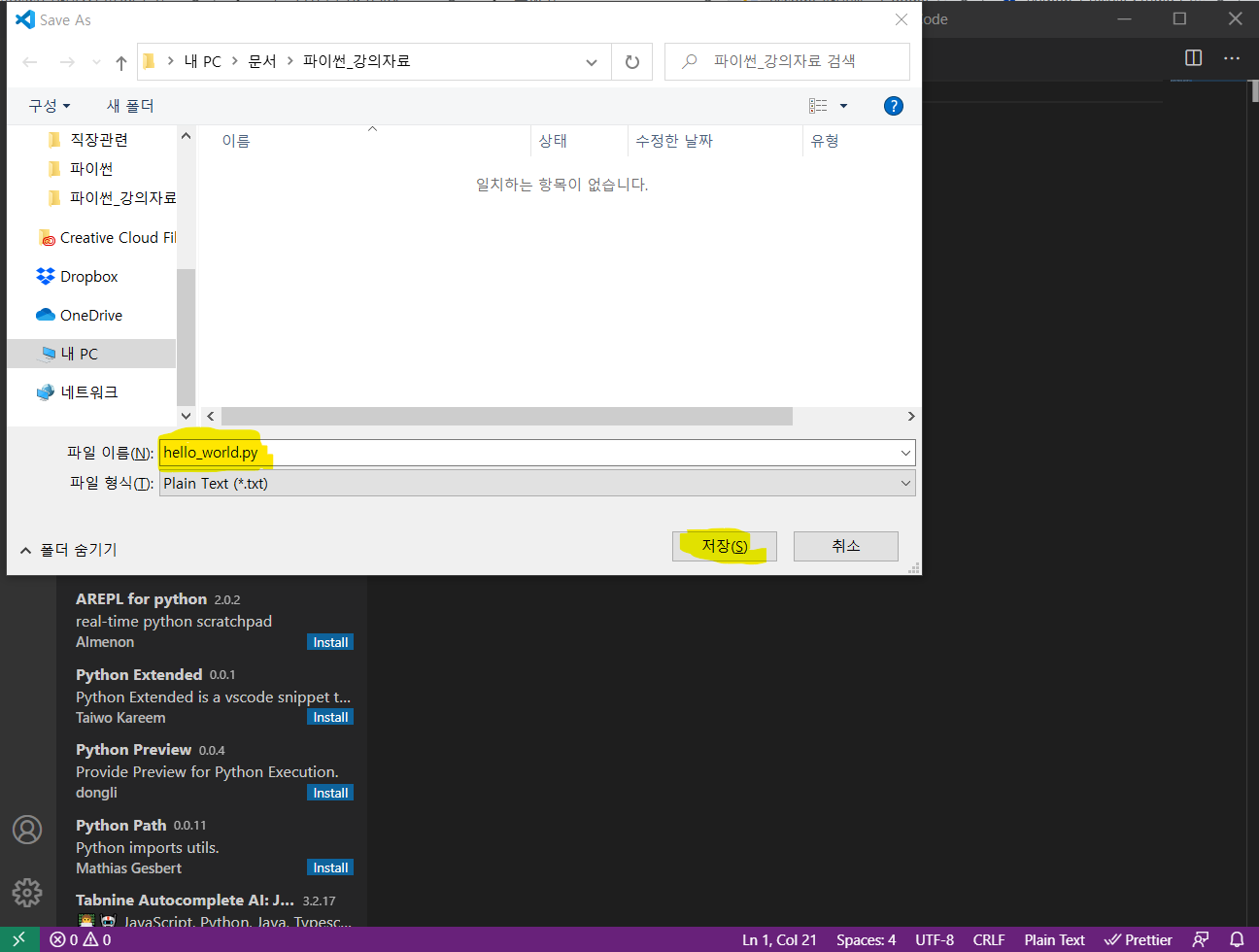
Task: Sort by 상태 column header
Action: (x=553, y=141)
